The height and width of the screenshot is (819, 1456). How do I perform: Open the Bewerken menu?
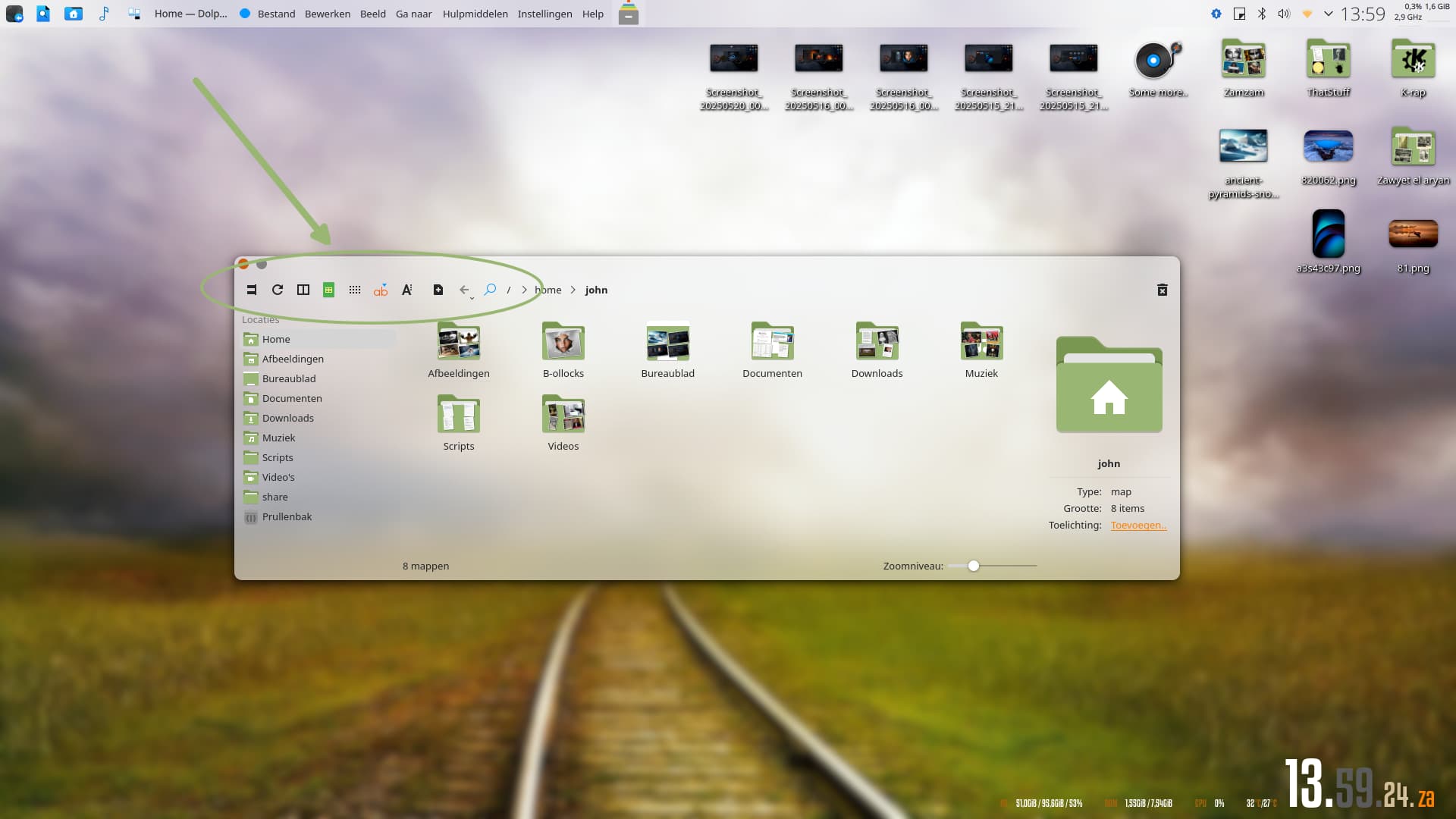[x=328, y=14]
